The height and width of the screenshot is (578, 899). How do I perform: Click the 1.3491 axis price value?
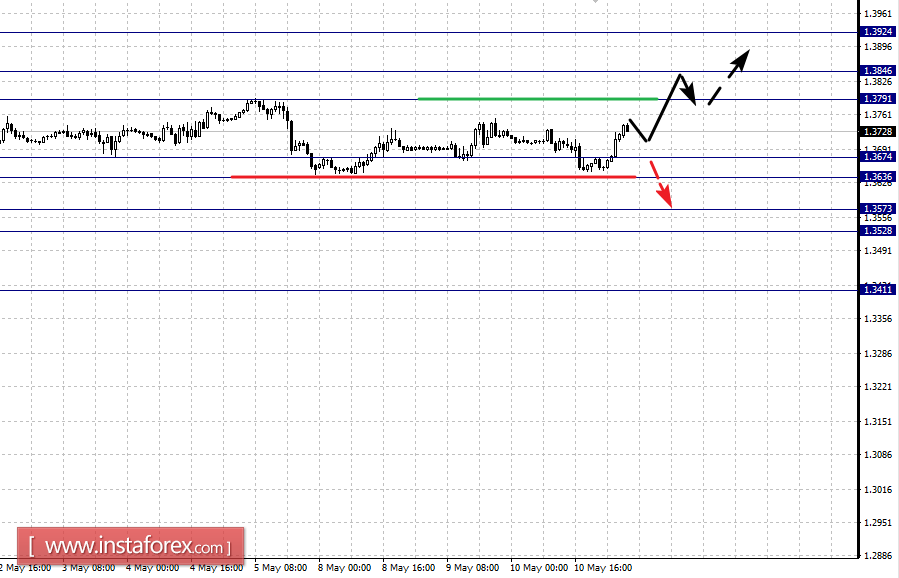pyautogui.click(x=878, y=251)
